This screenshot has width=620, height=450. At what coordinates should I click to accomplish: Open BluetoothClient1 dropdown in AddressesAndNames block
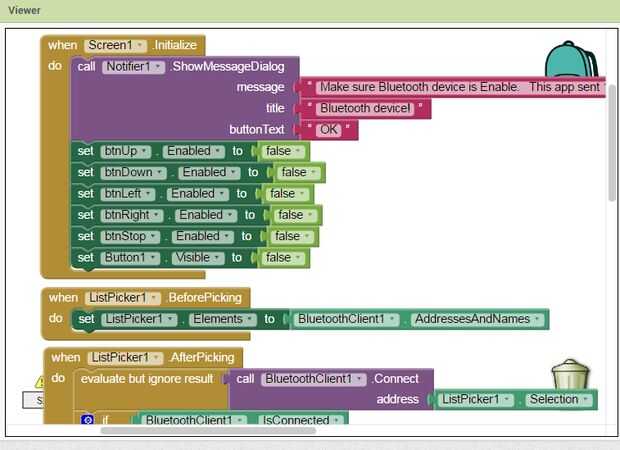coord(346,319)
